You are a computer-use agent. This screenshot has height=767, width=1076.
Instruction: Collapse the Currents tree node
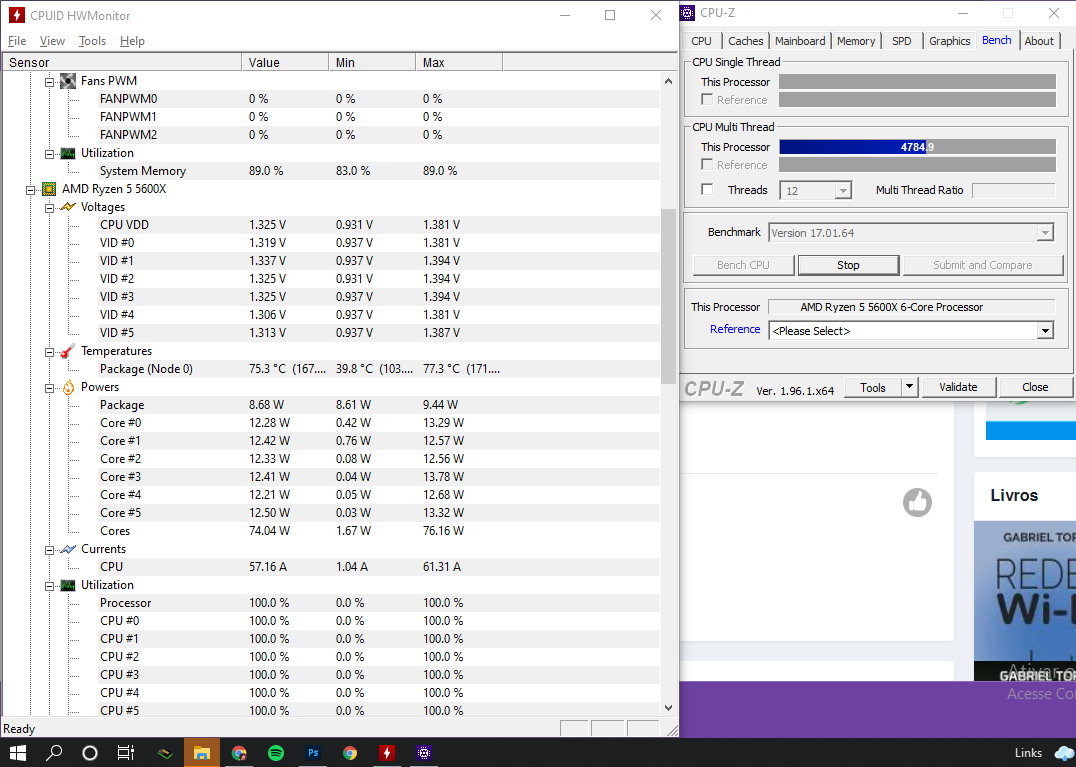pos(49,550)
